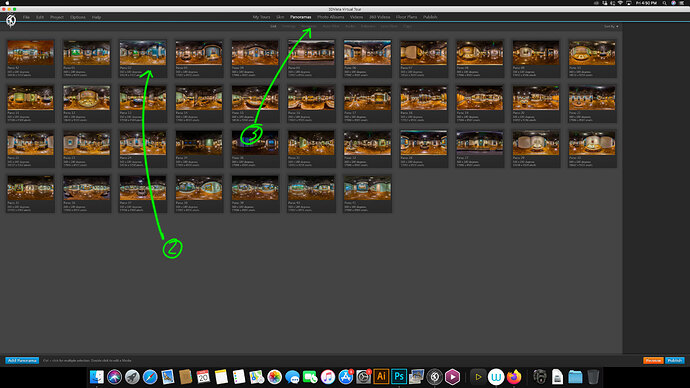This screenshot has height=388, width=690.
Task: Open the yellow play arrow app in dock
Action: tap(478, 377)
